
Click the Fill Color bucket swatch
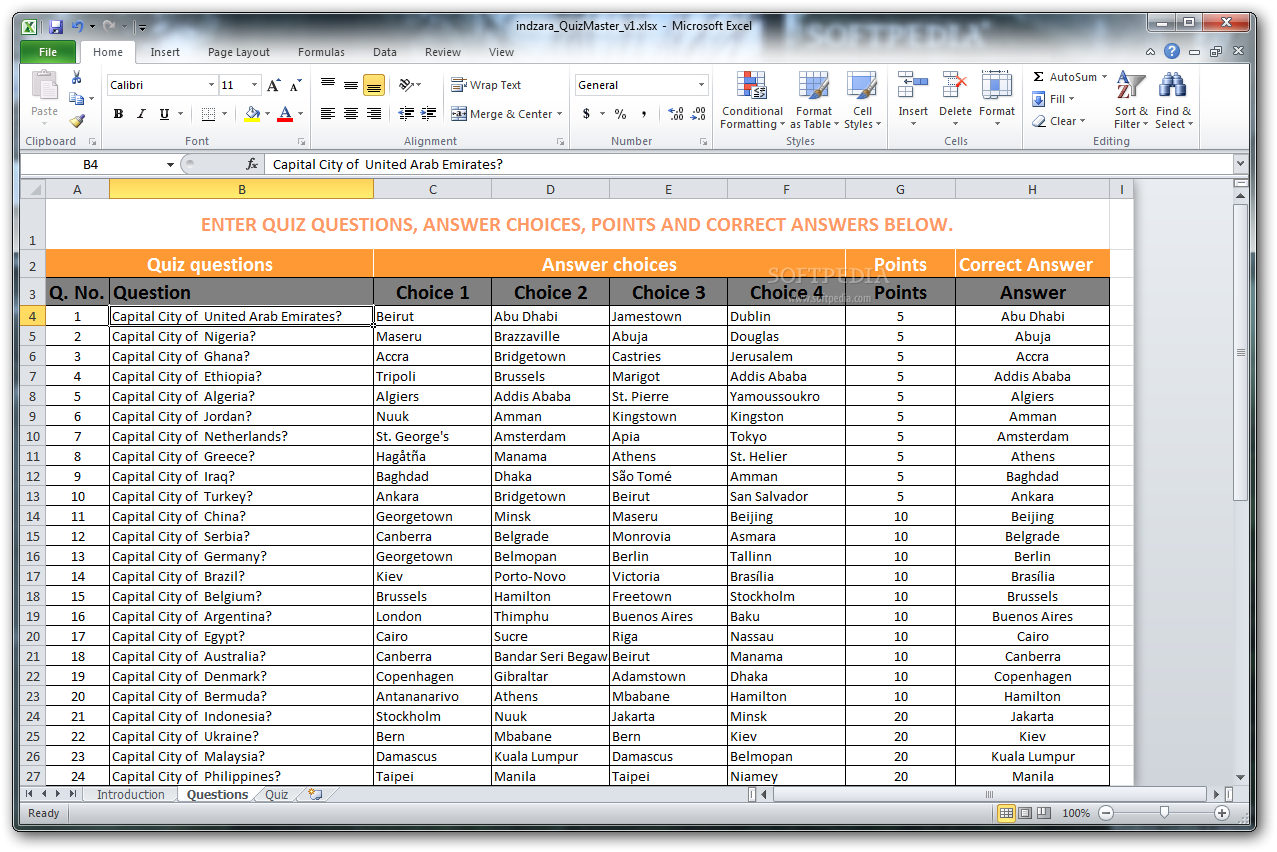[251, 114]
